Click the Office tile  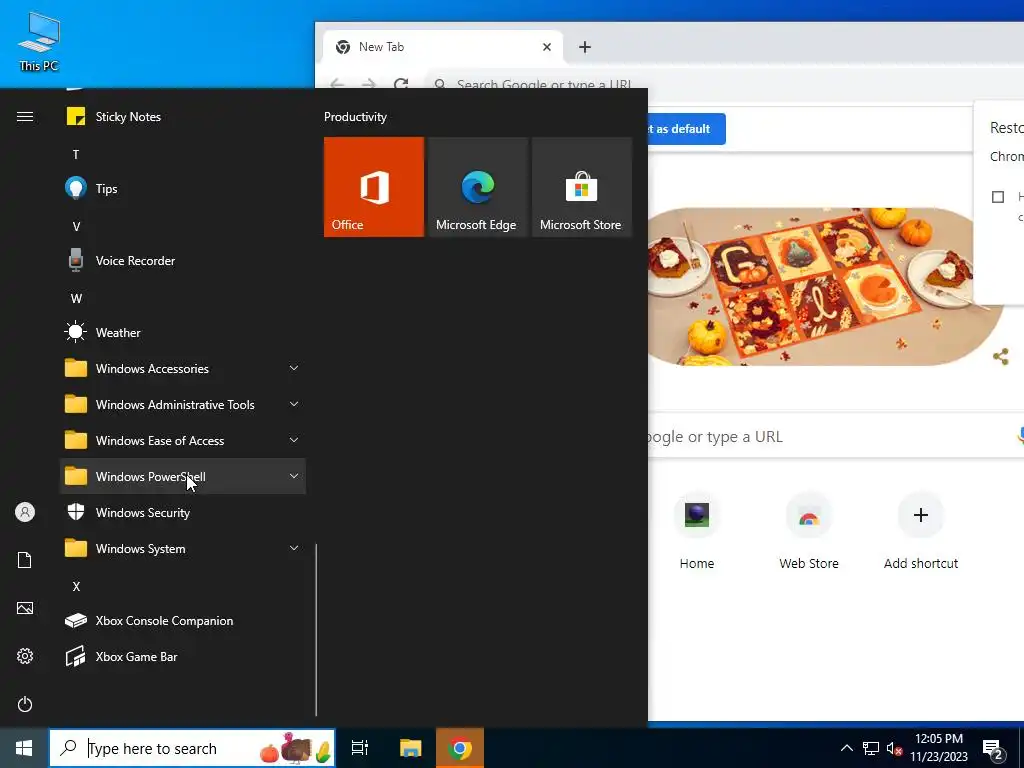pos(374,187)
